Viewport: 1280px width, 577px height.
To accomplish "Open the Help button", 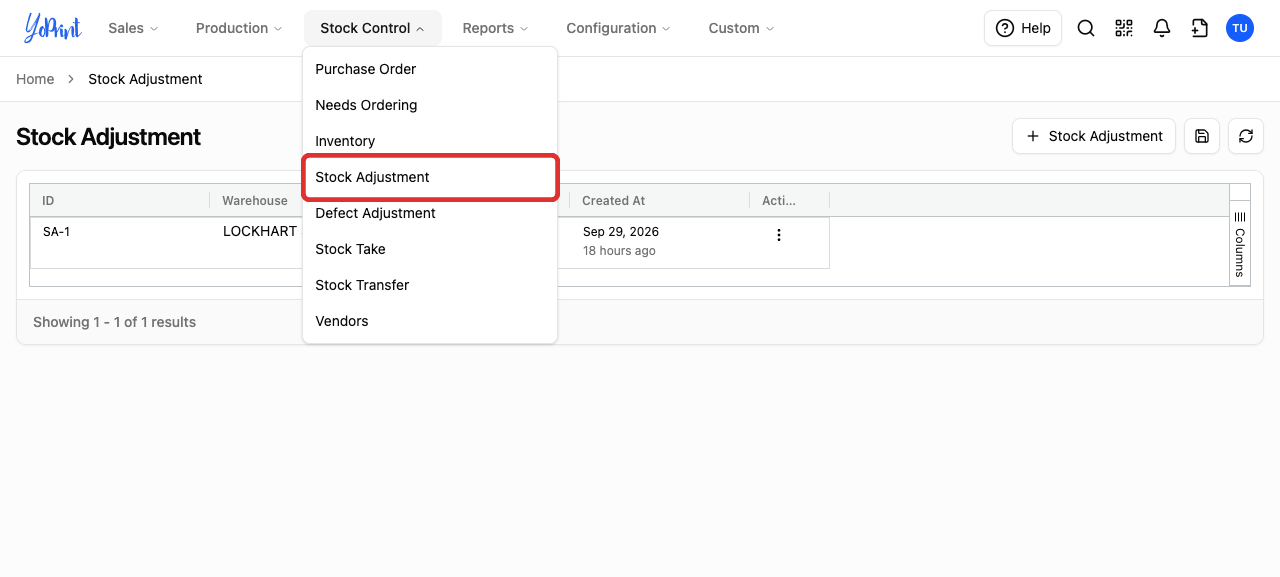I will (x=1023, y=28).
